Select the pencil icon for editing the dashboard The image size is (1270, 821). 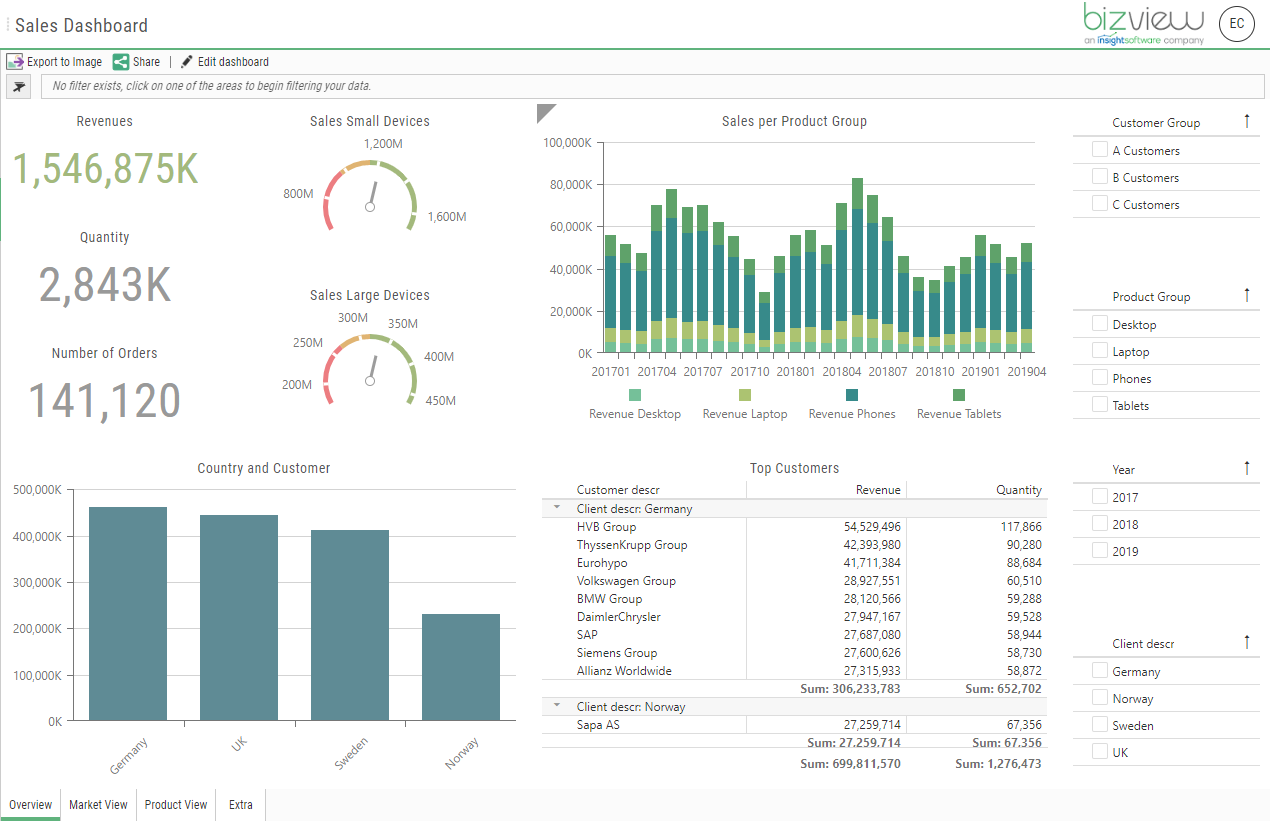(x=186, y=61)
